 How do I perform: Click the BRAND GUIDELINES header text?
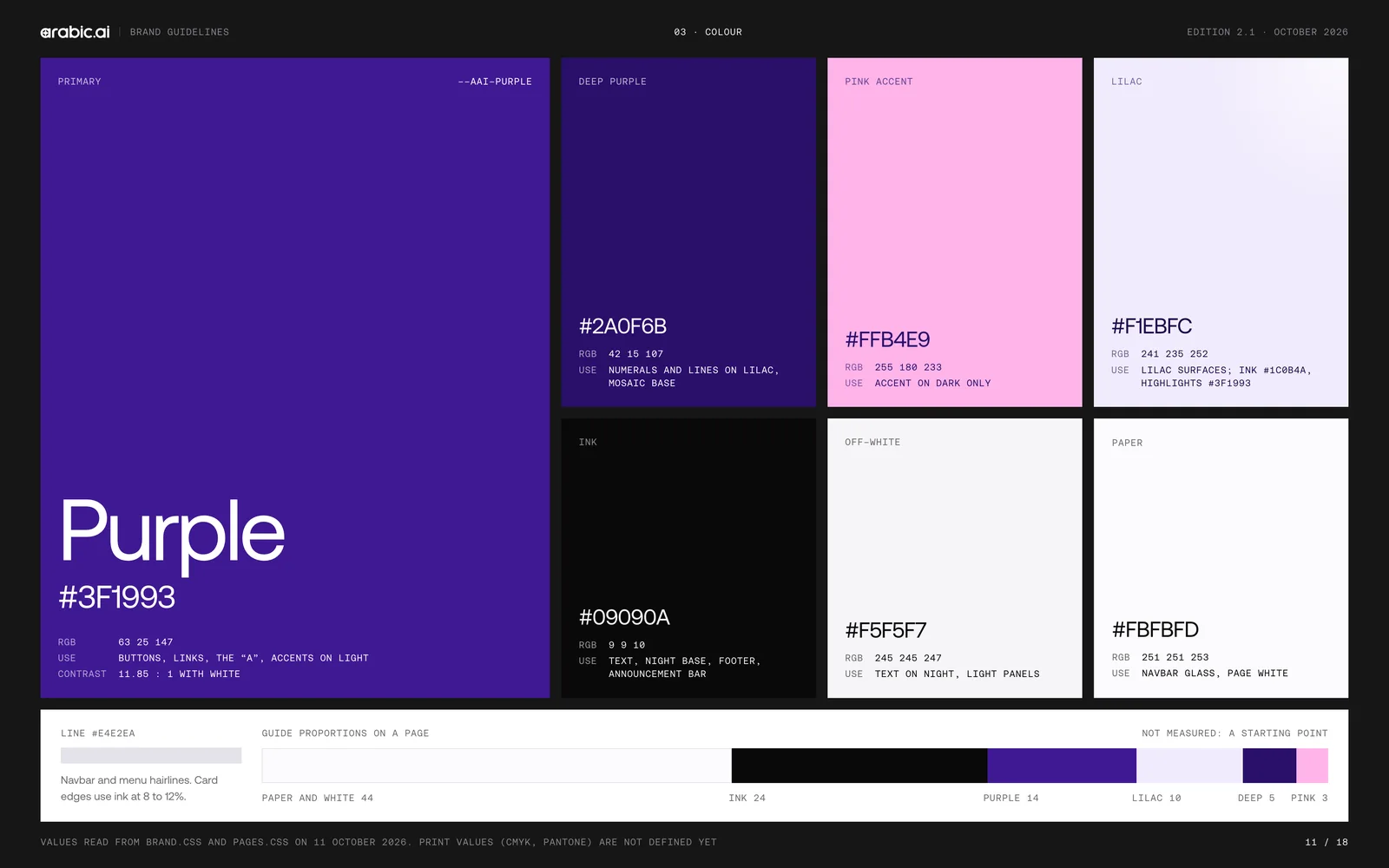180,32
